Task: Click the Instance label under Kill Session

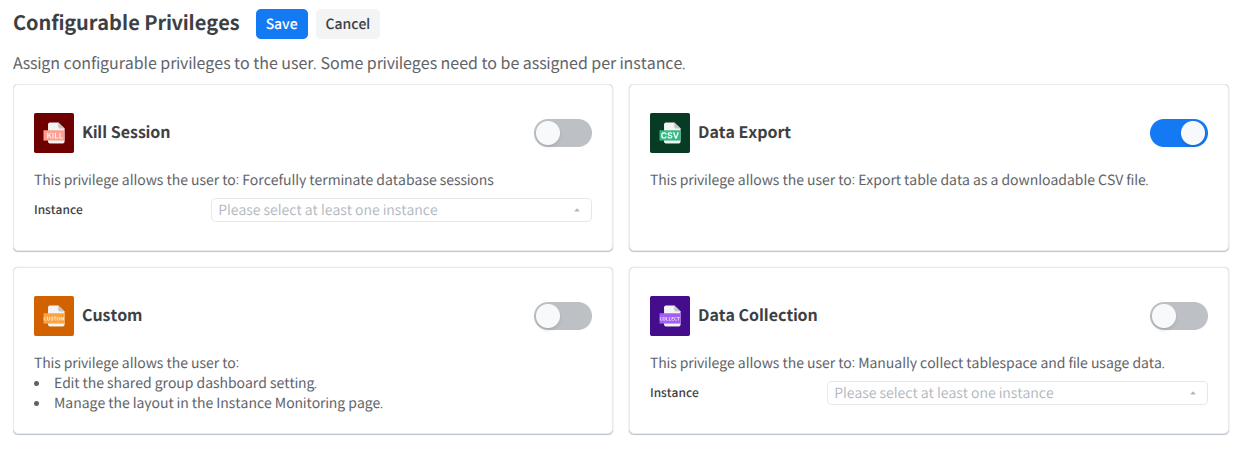Action: 58,210
